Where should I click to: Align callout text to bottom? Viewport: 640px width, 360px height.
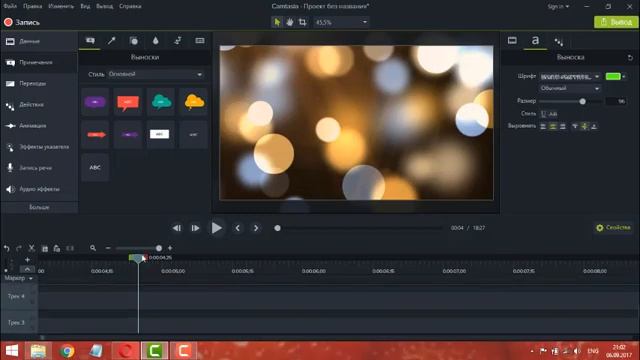(x=594, y=127)
